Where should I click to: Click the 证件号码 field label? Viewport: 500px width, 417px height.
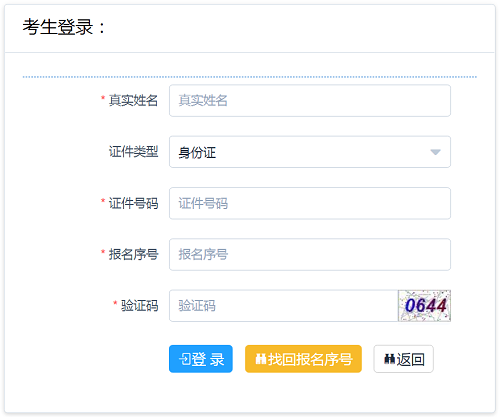pyautogui.click(x=133, y=203)
